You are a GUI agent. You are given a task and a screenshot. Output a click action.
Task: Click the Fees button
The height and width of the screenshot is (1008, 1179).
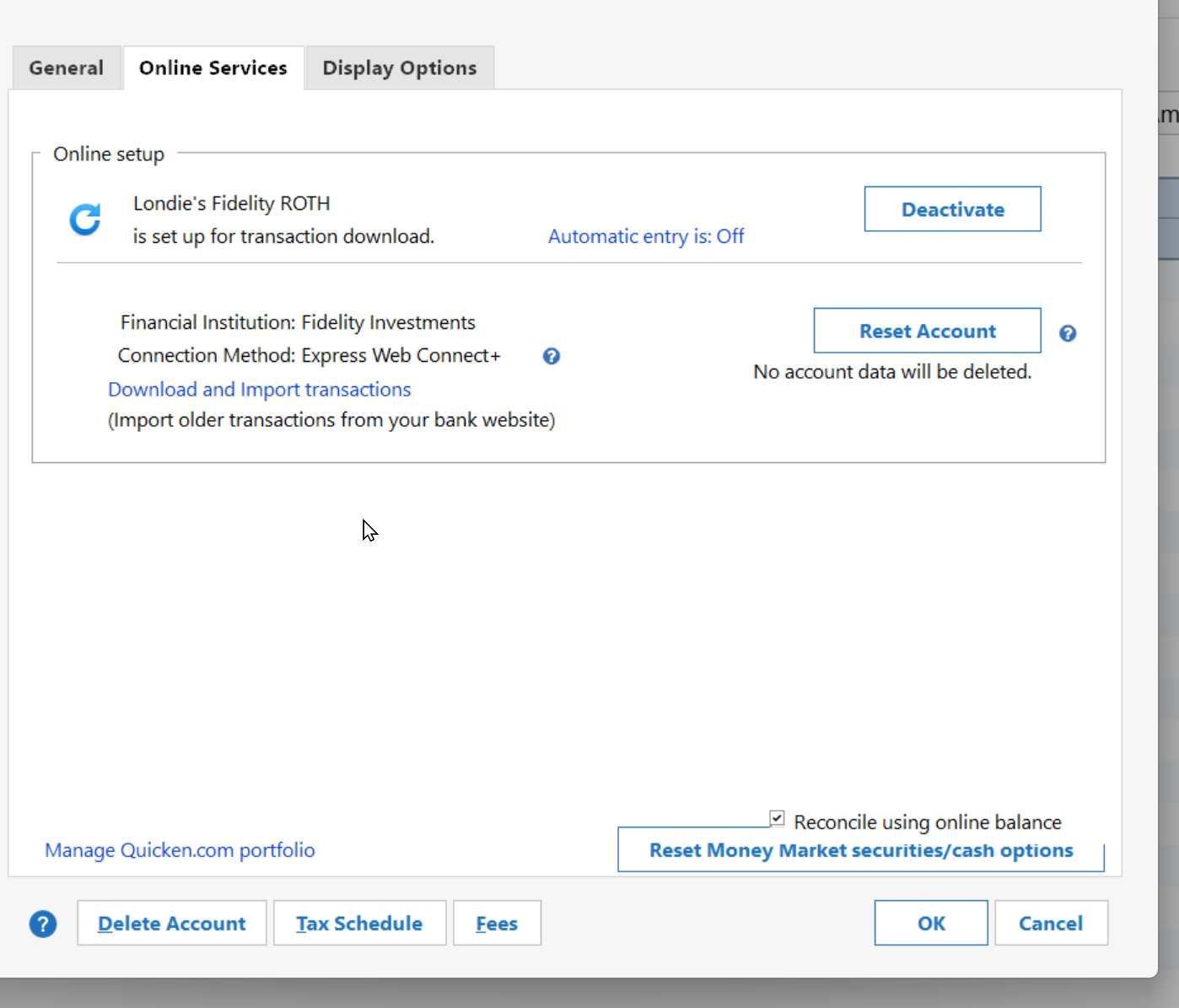[x=497, y=923]
